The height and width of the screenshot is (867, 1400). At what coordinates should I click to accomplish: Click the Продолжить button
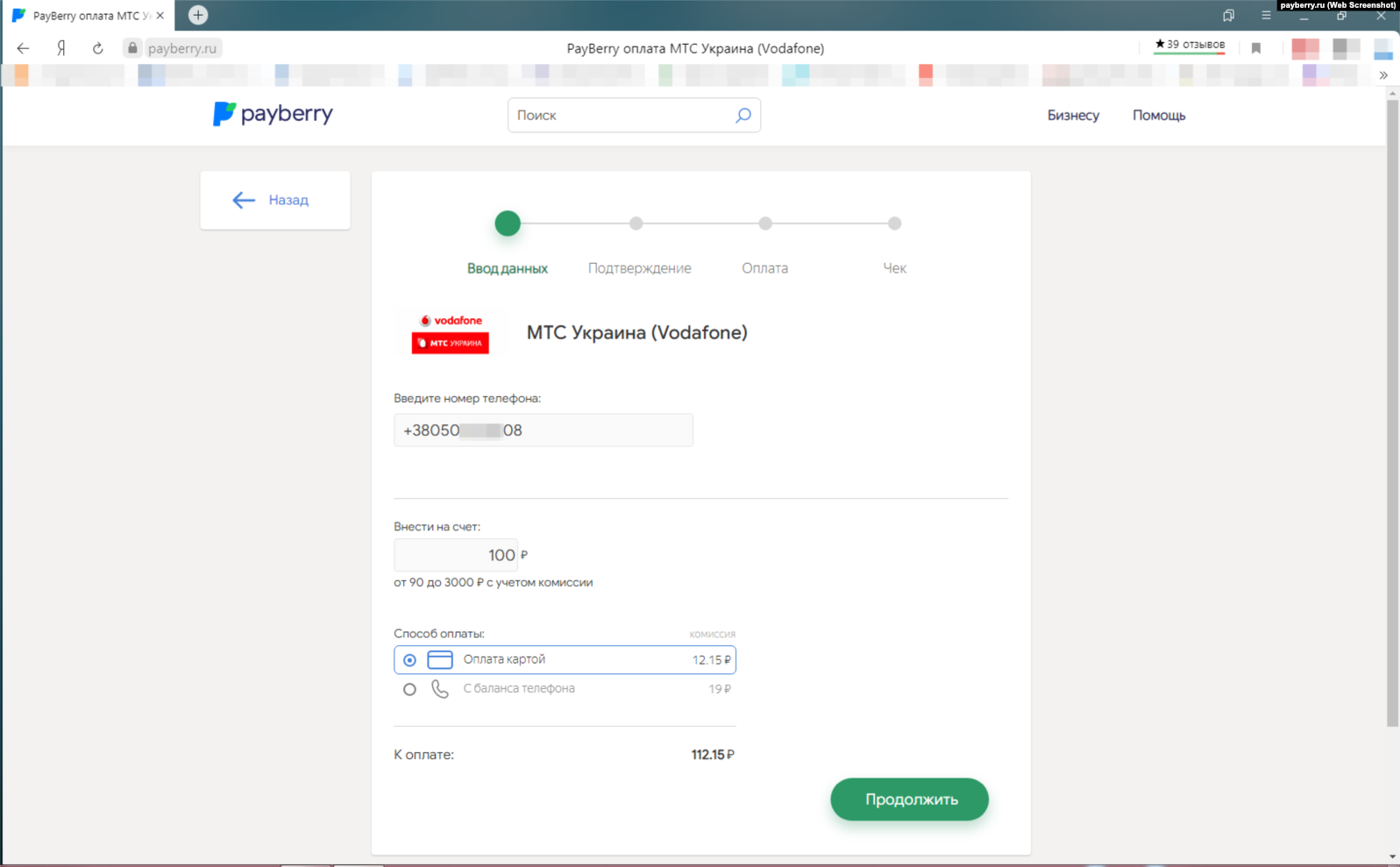(x=910, y=799)
